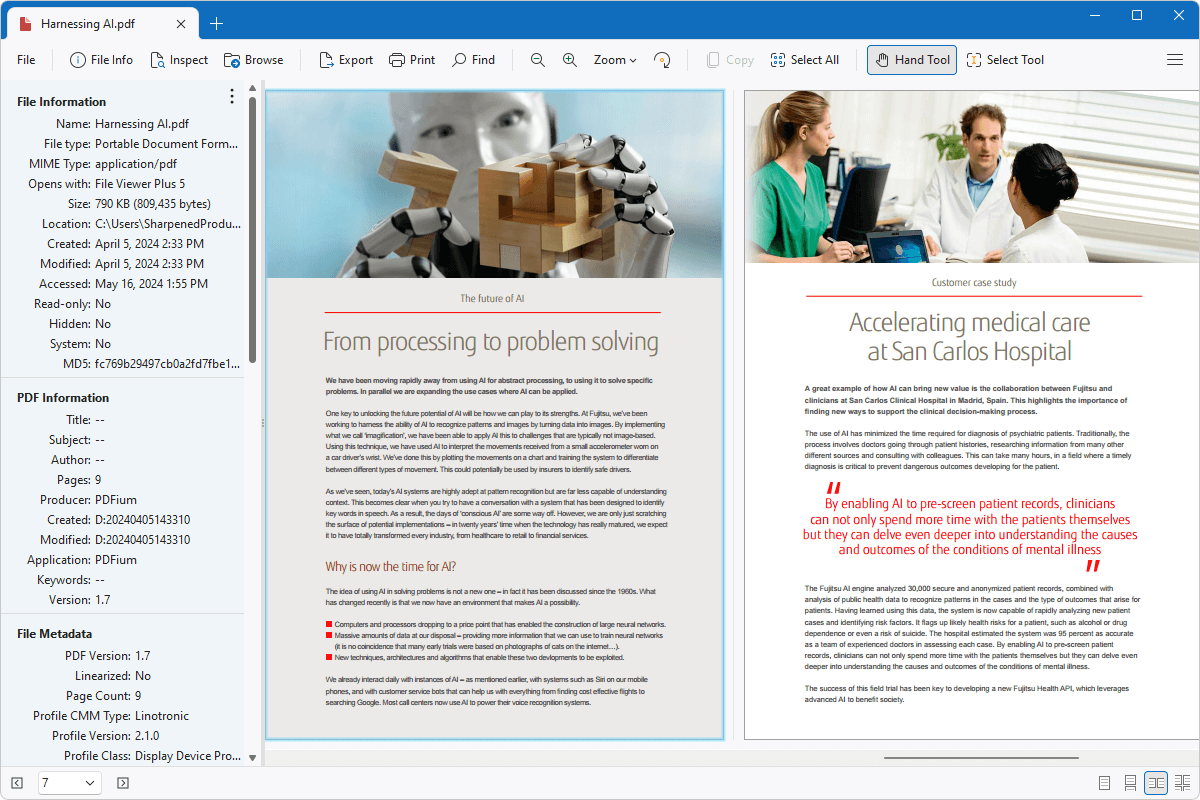Click the red pull quote about pre-screening records

click(970, 527)
